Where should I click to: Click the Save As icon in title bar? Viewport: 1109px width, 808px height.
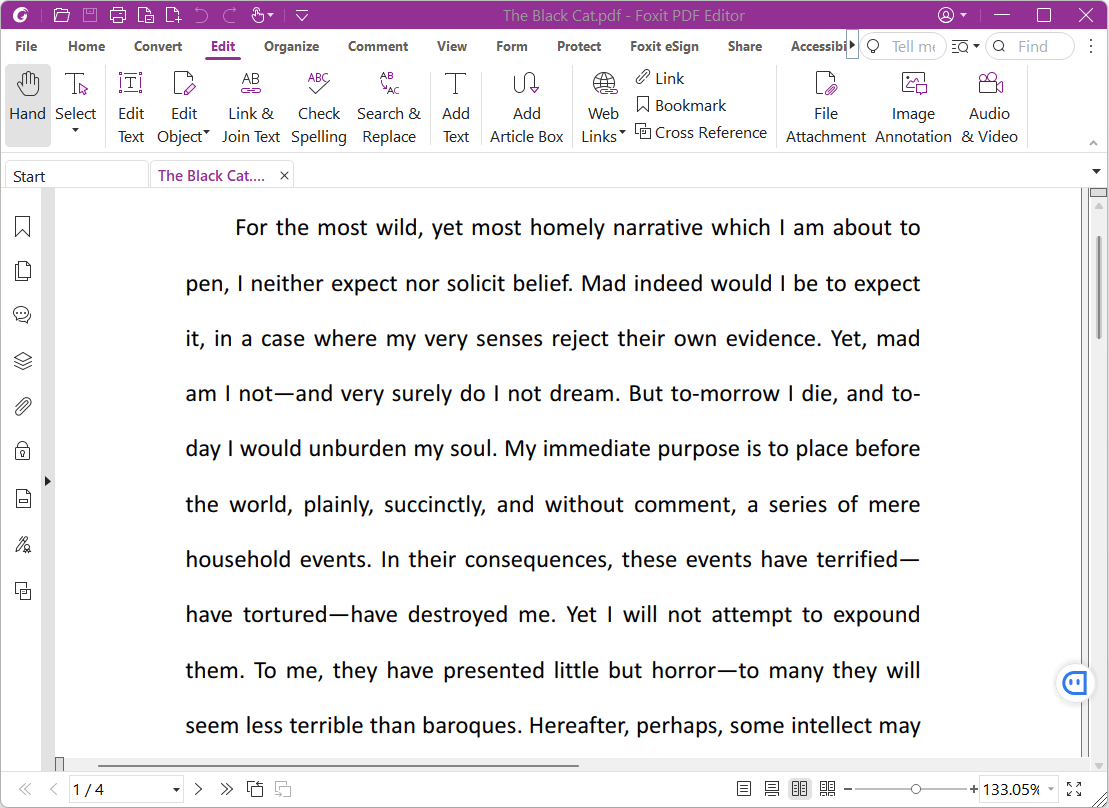pos(146,15)
